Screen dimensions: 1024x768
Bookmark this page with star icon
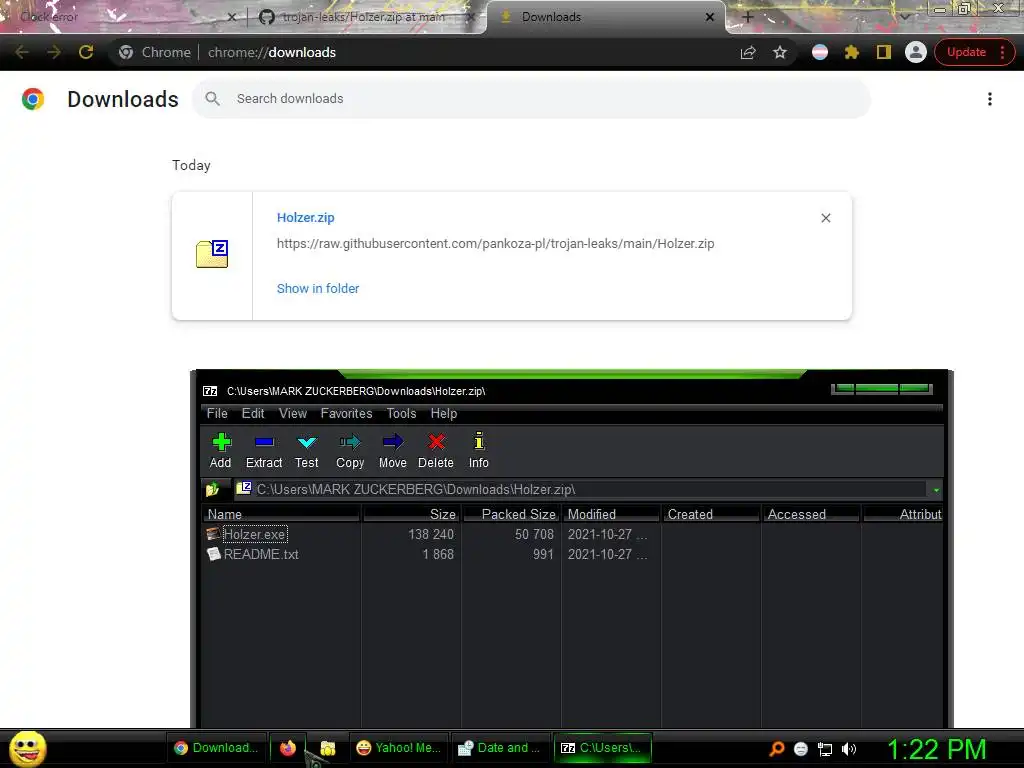tap(780, 52)
